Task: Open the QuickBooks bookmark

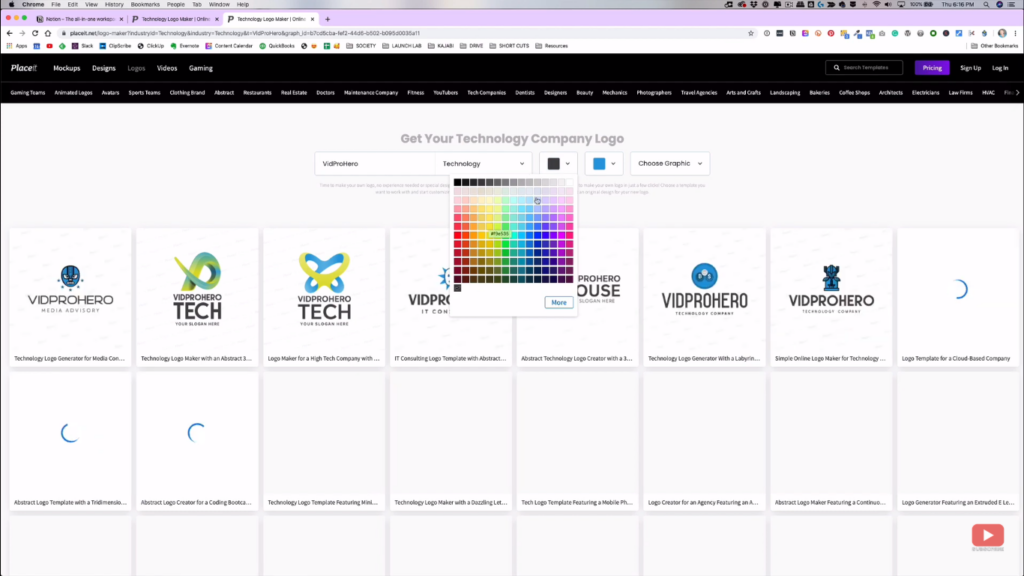Action: pos(277,46)
